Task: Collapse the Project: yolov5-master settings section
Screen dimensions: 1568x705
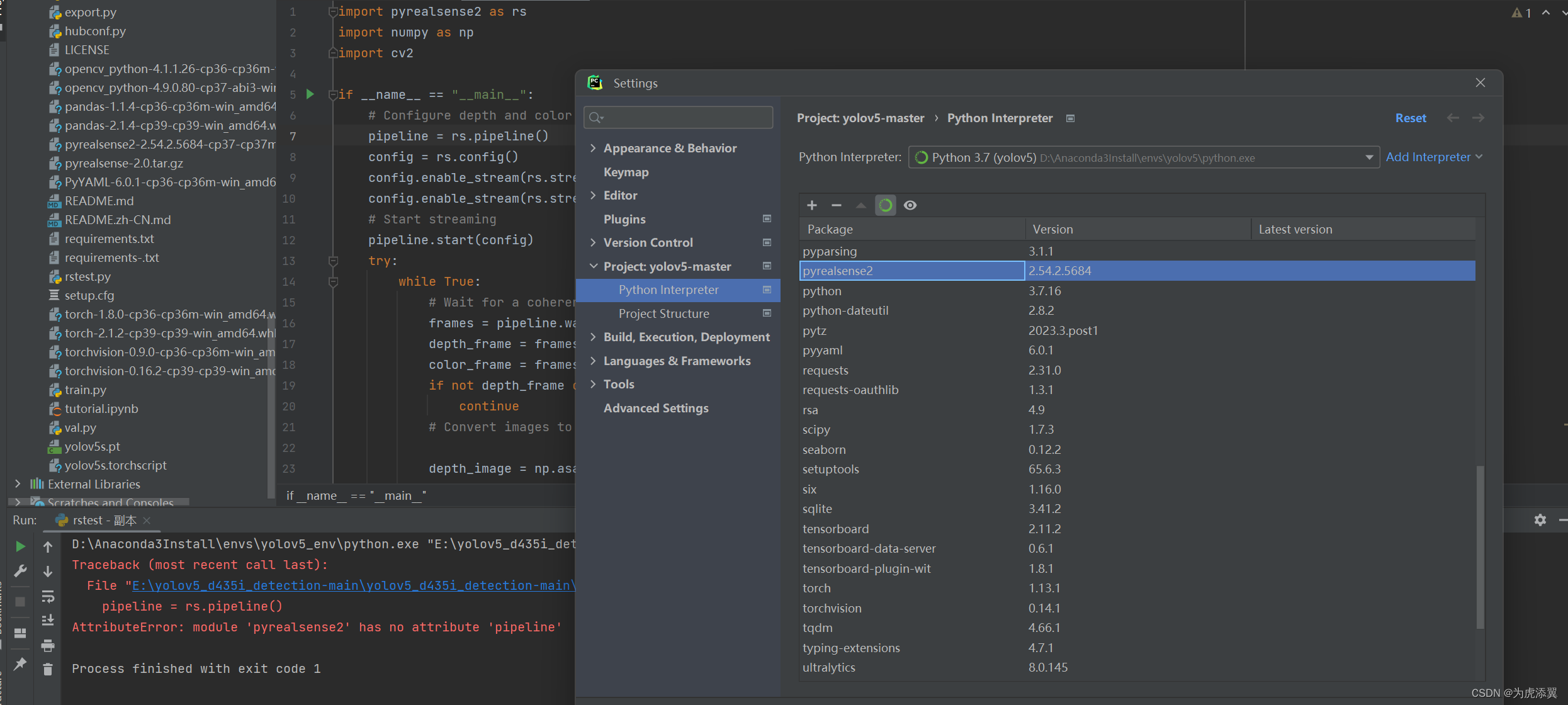Action: (593, 266)
